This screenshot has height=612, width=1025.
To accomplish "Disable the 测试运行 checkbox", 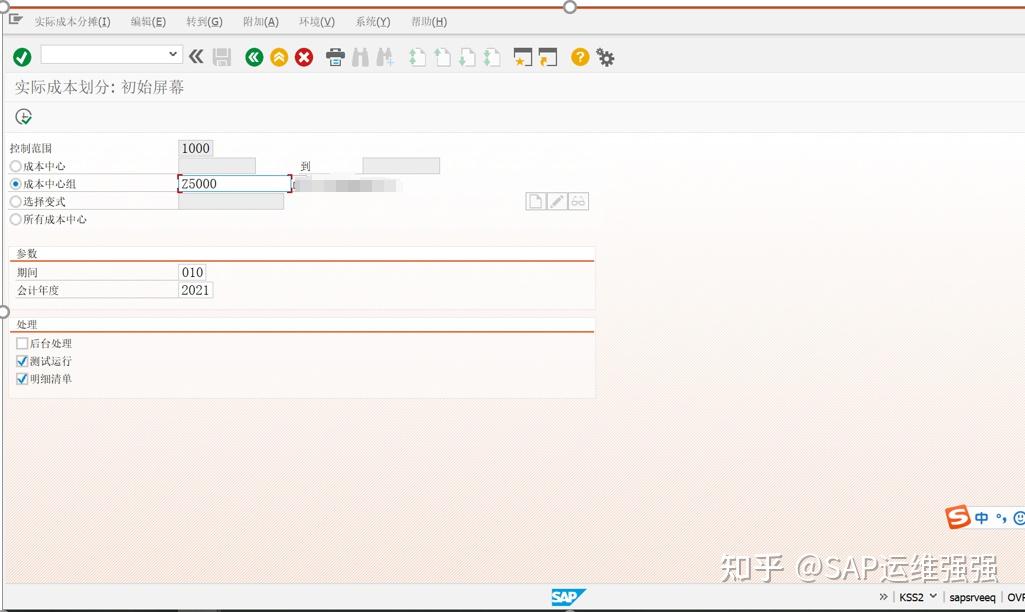I will [x=21, y=361].
